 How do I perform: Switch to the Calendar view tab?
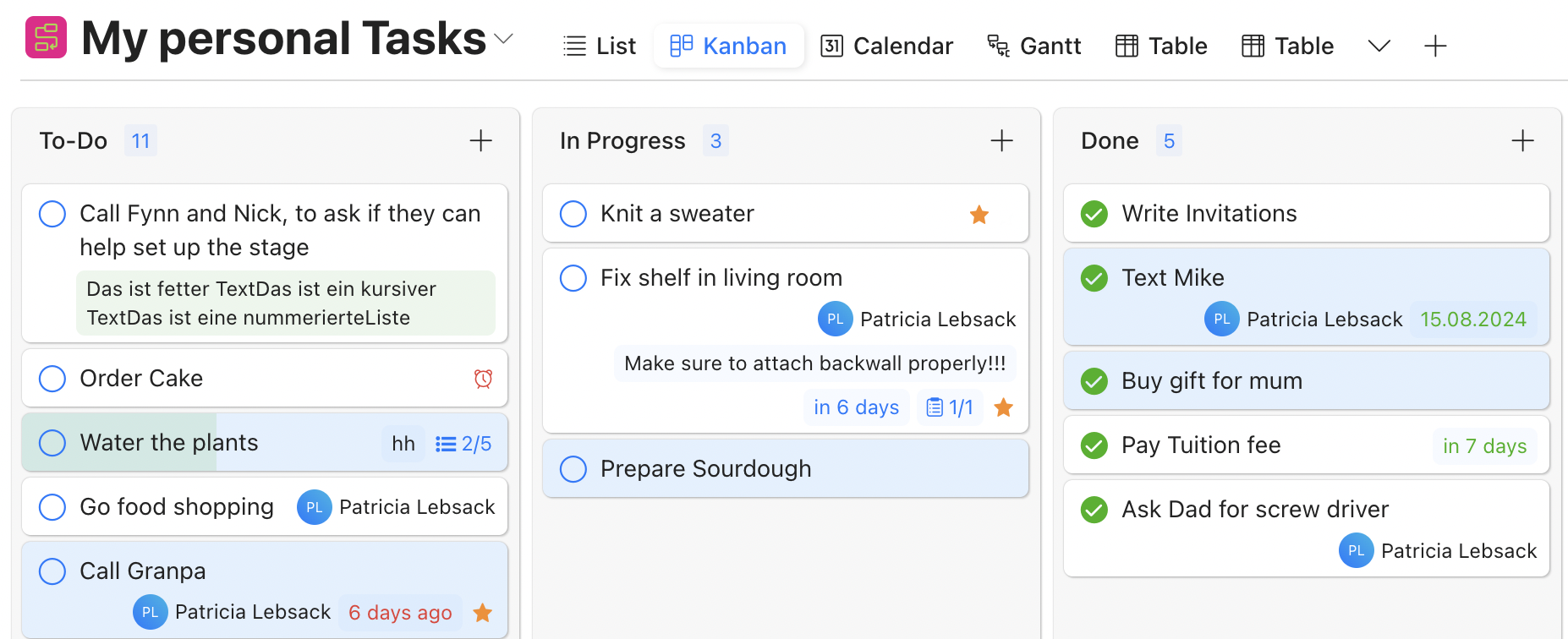[x=887, y=46]
